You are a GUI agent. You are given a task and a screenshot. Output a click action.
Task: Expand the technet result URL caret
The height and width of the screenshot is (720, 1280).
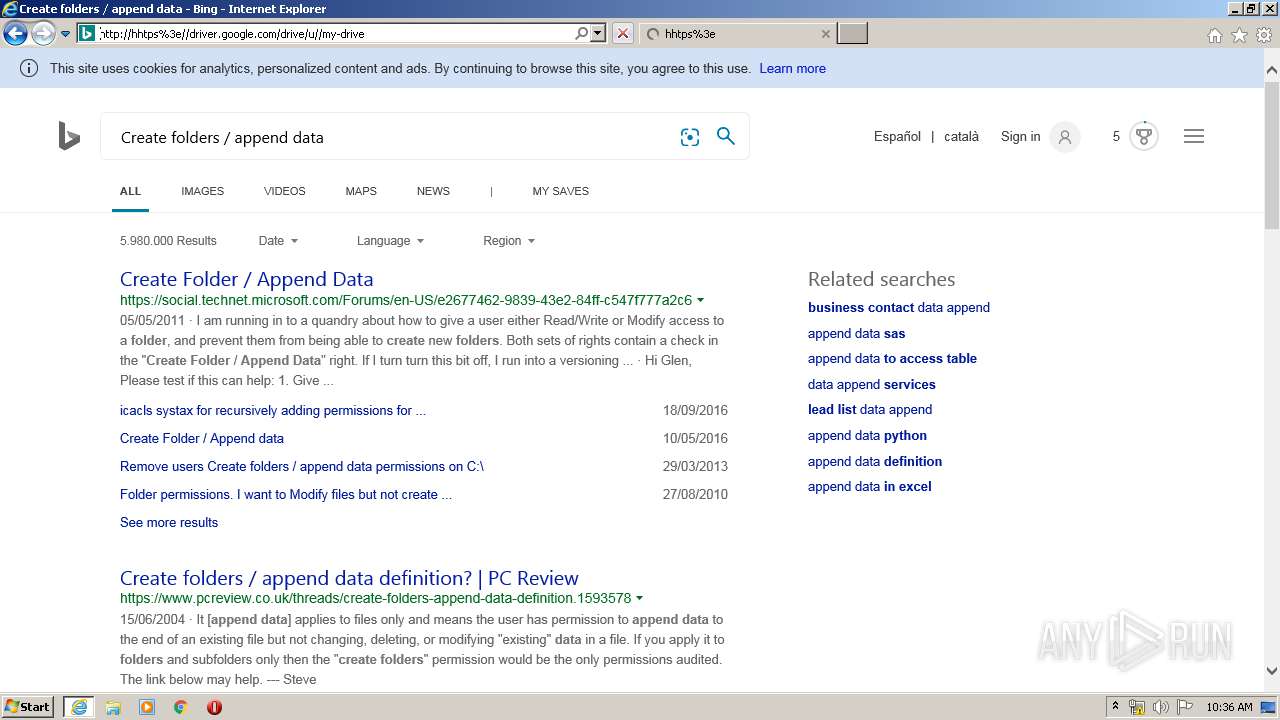(700, 300)
